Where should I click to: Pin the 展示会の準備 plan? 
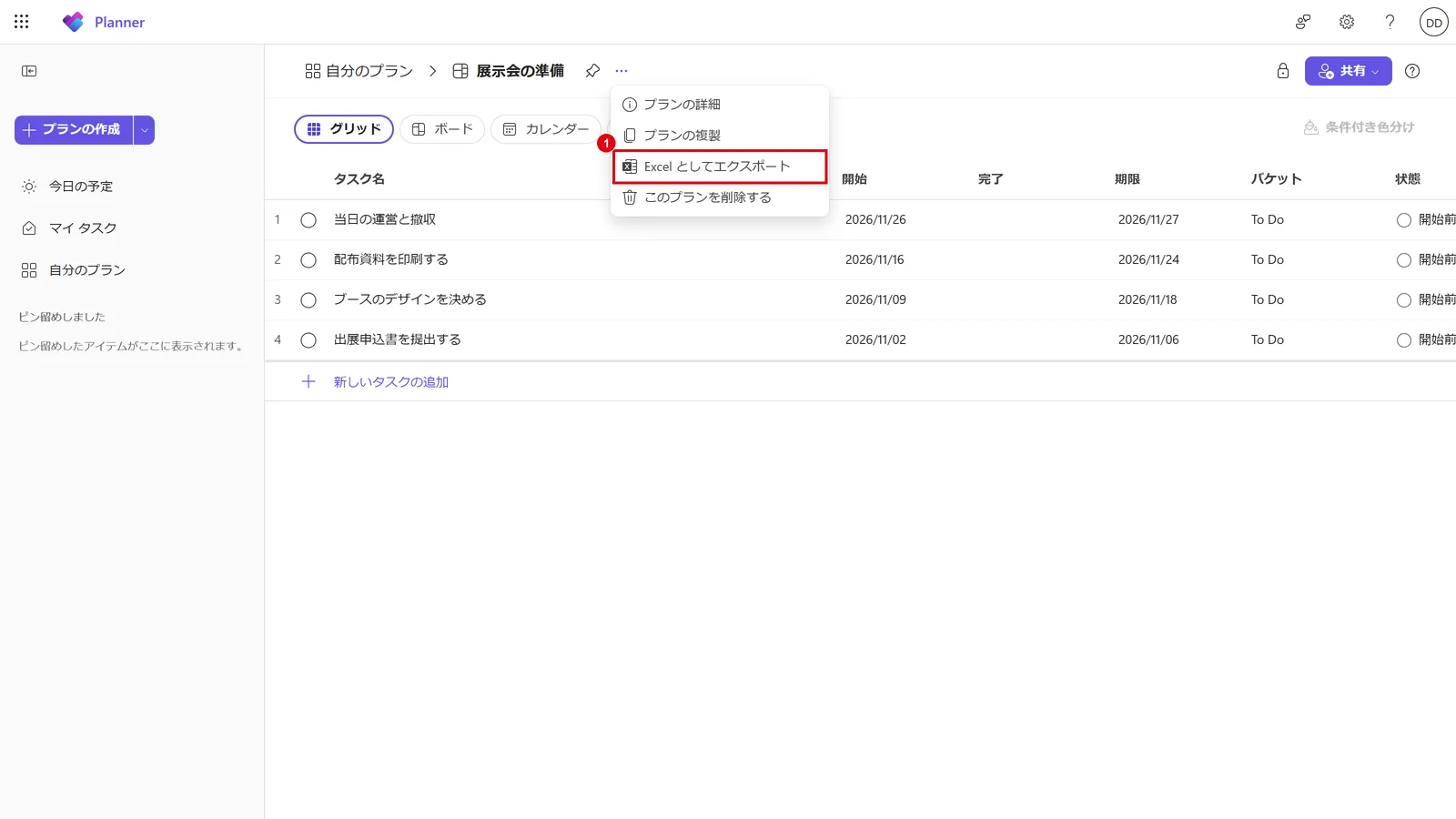pyautogui.click(x=592, y=71)
